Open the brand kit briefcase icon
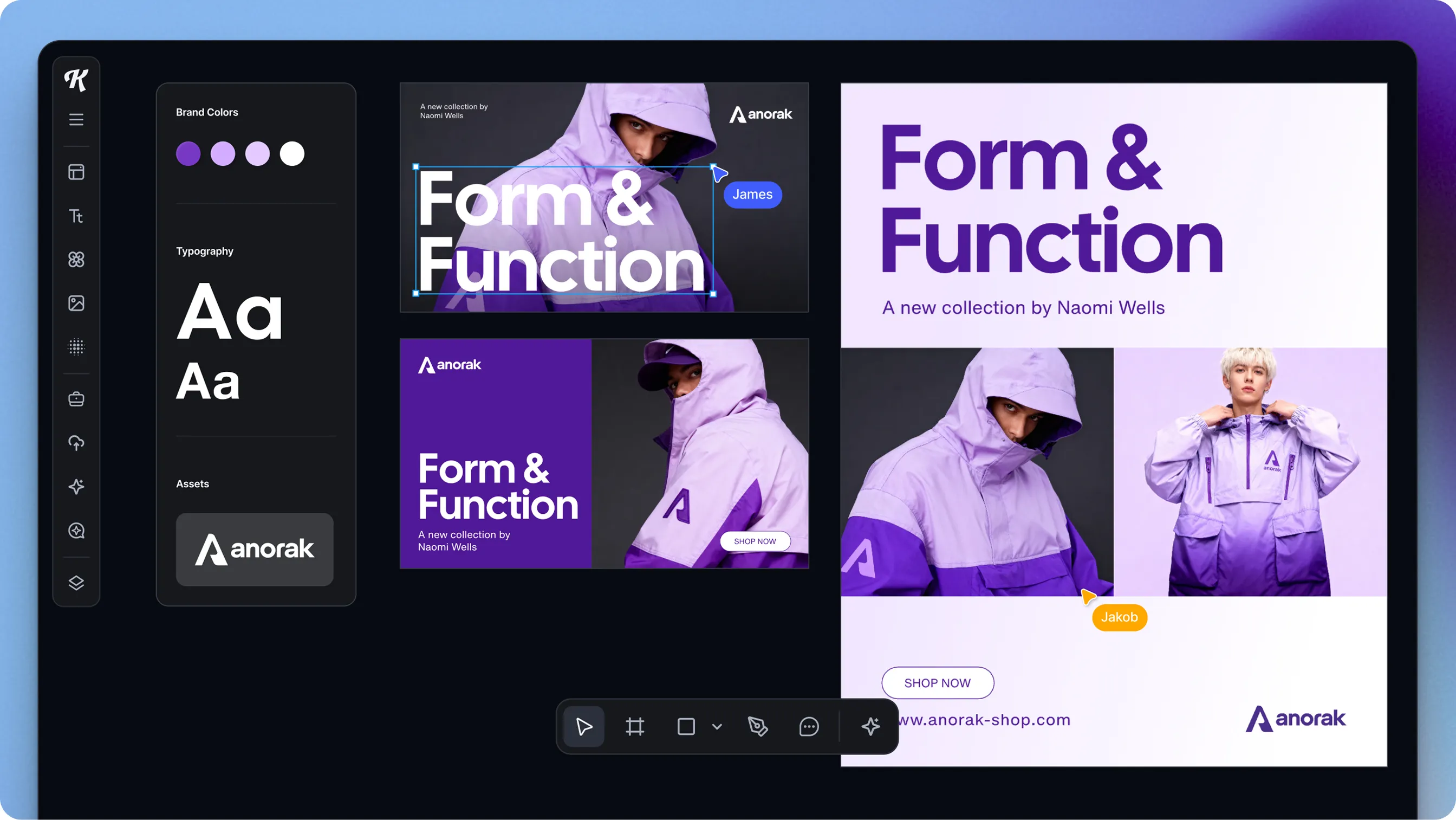The width and height of the screenshot is (1456, 820). (76, 399)
